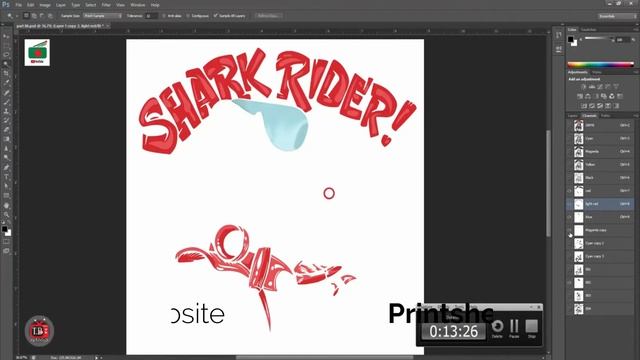Select the Zoom tool
This screenshot has height=360, width=640.
point(6,215)
